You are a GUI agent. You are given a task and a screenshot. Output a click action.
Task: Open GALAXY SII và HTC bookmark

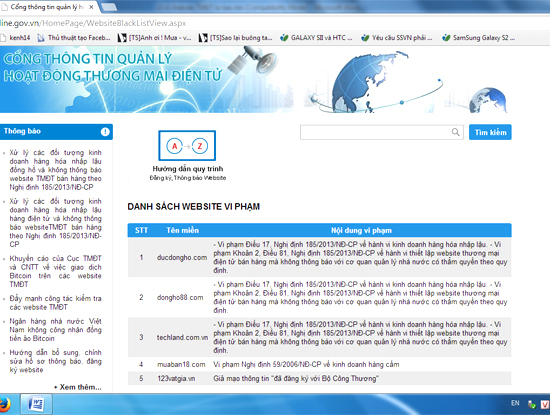click(x=316, y=38)
